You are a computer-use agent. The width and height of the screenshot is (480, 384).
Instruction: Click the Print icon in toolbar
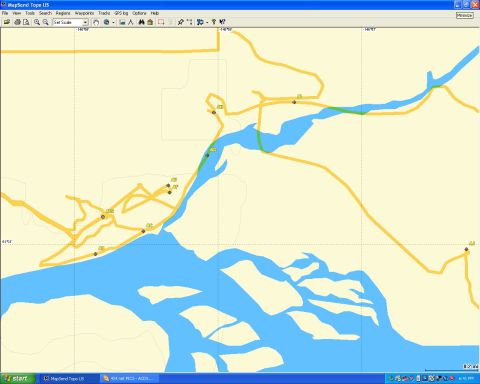pos(17,22)
